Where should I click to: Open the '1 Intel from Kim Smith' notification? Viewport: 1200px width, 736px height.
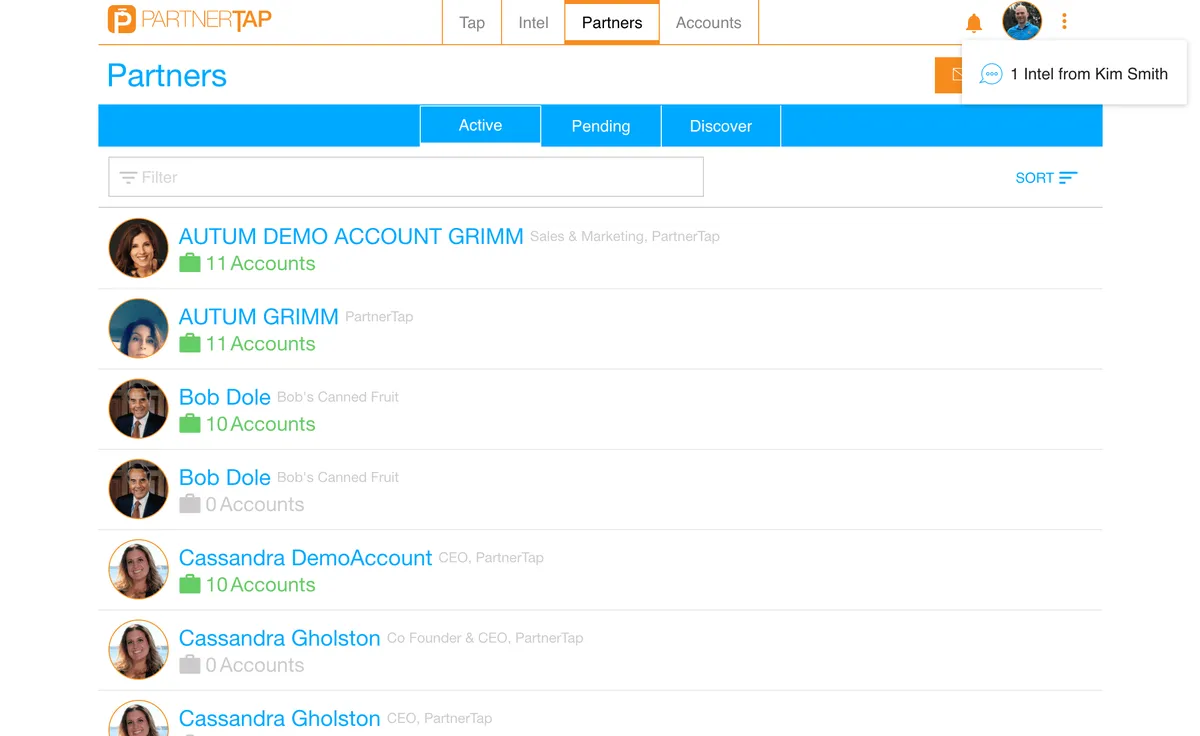tap(1074, 73)
